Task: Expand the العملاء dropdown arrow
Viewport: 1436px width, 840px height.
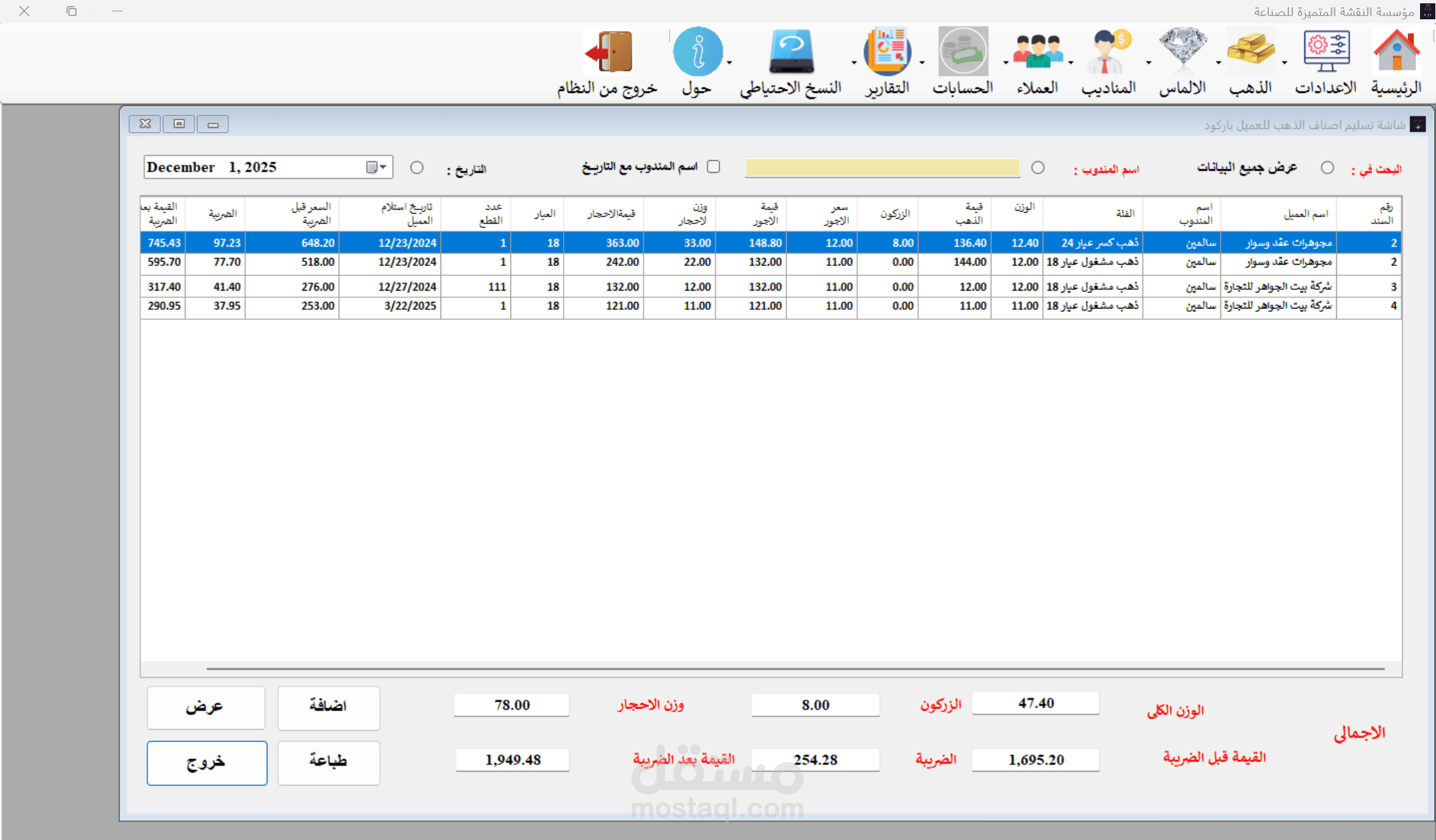Action: 1005,63
